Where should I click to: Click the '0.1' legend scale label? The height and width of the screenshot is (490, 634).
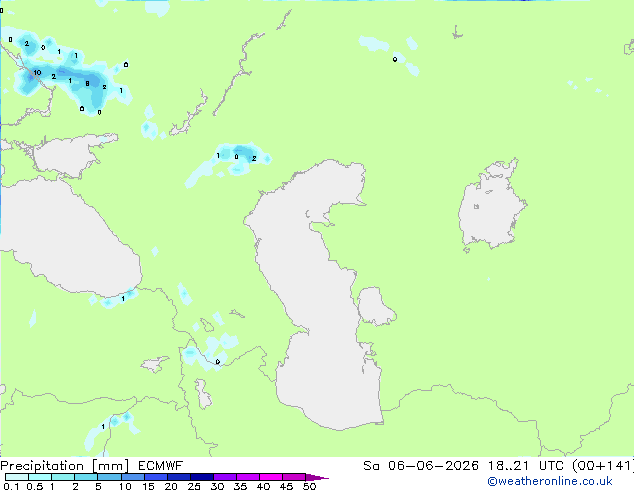click(x=12, y=486)
